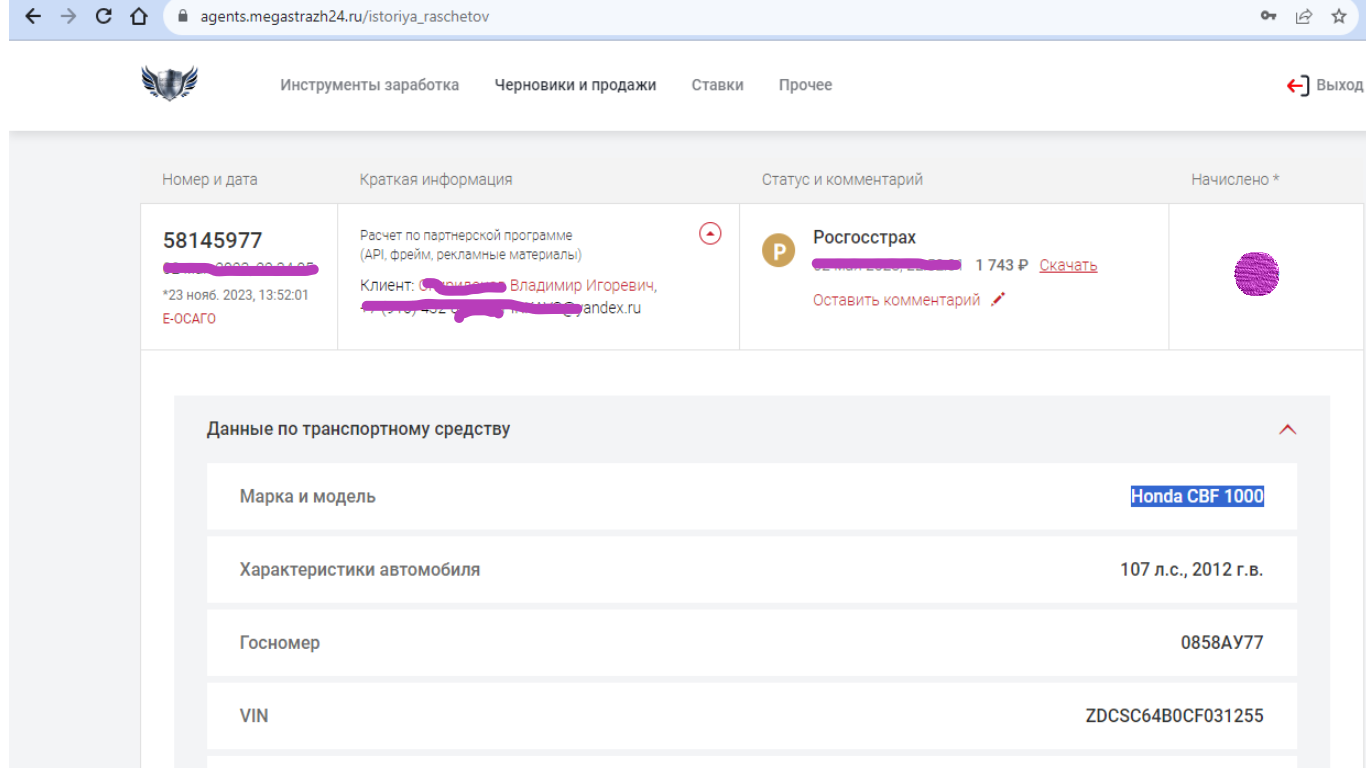Click the pencil icon beside leave comment
Viewport: 1366px width, 768px height.
point(997,300)
